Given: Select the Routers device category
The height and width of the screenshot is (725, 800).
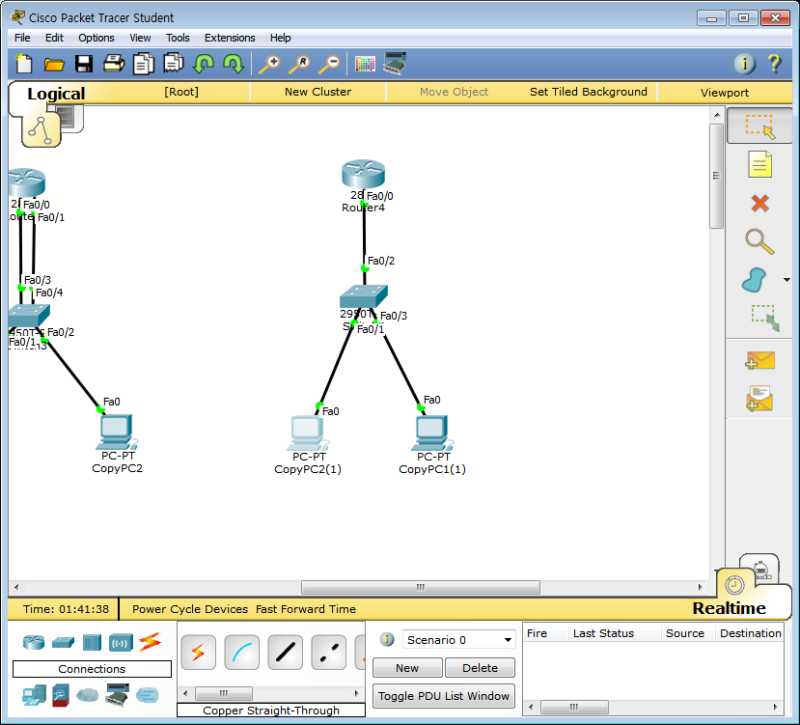Looking at the screenshot, I should coord(34,642).
